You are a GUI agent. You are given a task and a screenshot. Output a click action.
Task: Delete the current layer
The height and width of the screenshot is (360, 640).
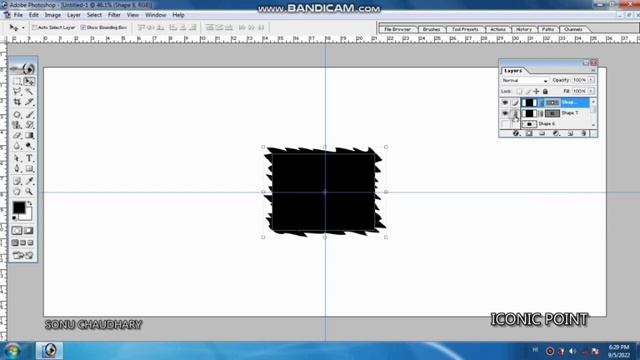click(584, 133)
